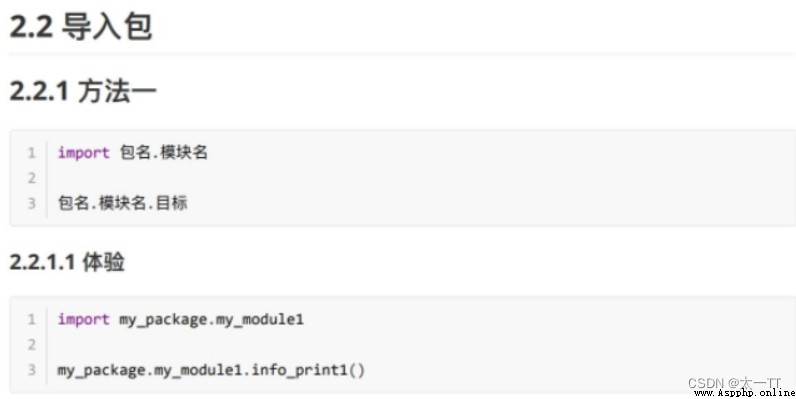Click the 2.2.1 方法一 subheading
Image resolution: width=796 pixels, height=399 pixels.
click(83, 91)
